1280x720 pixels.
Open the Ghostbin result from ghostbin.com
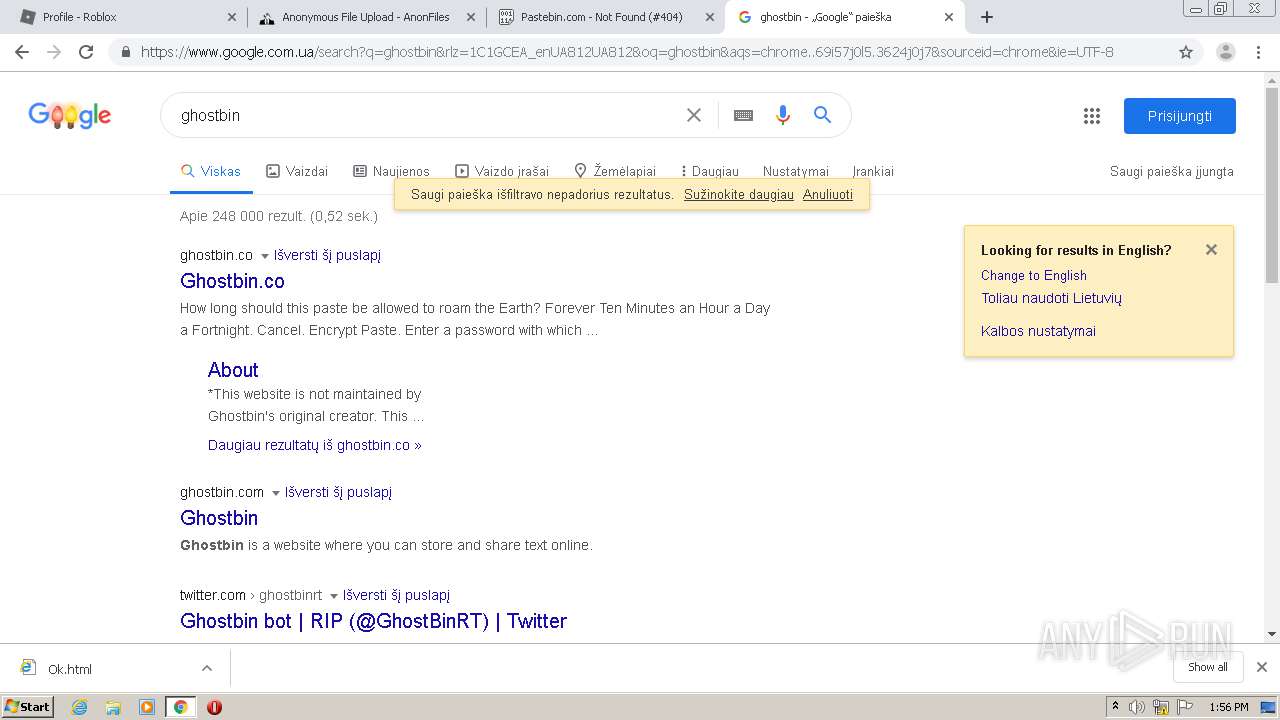click(x=219, y=518)
